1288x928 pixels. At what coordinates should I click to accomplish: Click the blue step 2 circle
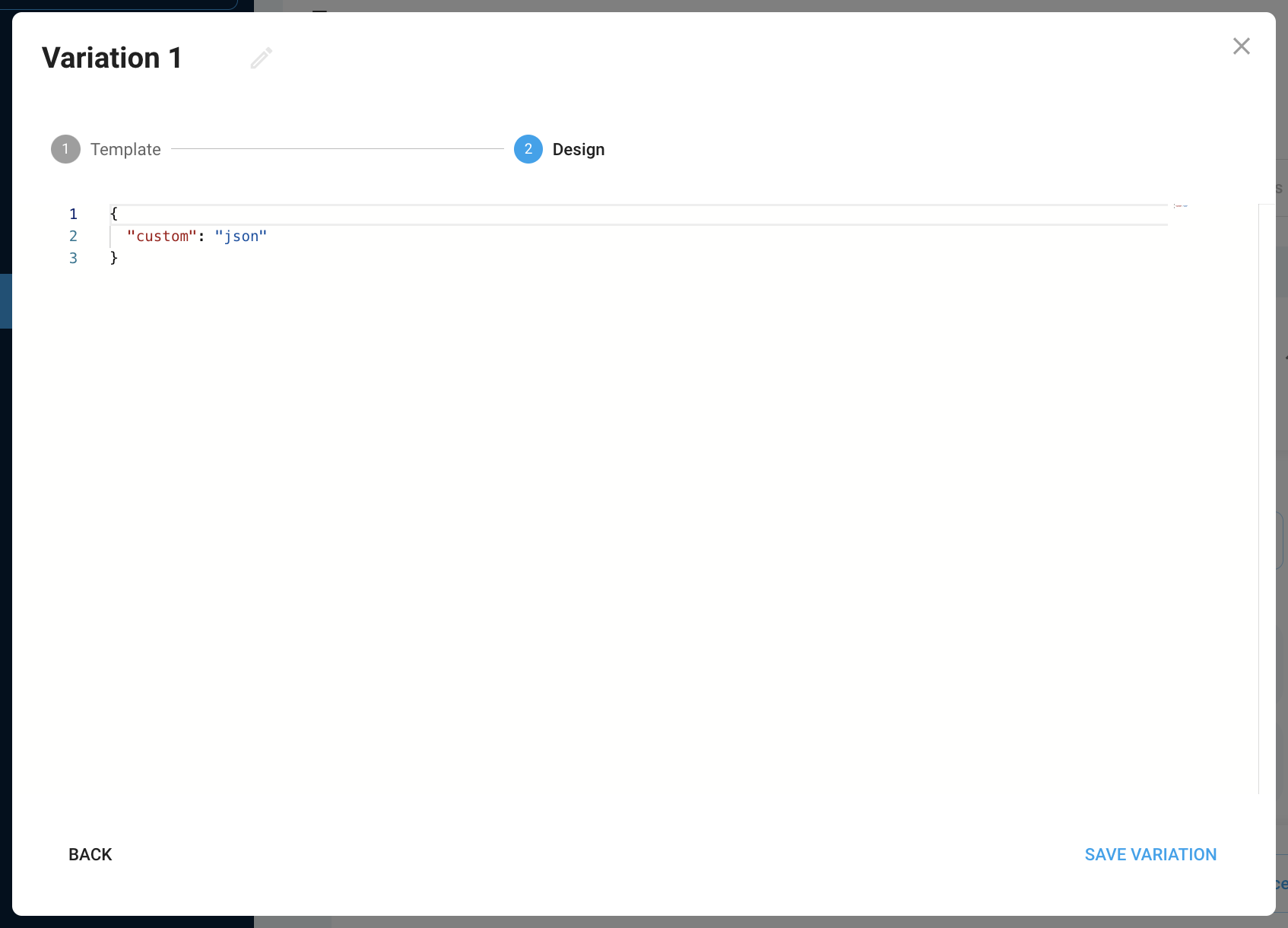click(528, 149)
